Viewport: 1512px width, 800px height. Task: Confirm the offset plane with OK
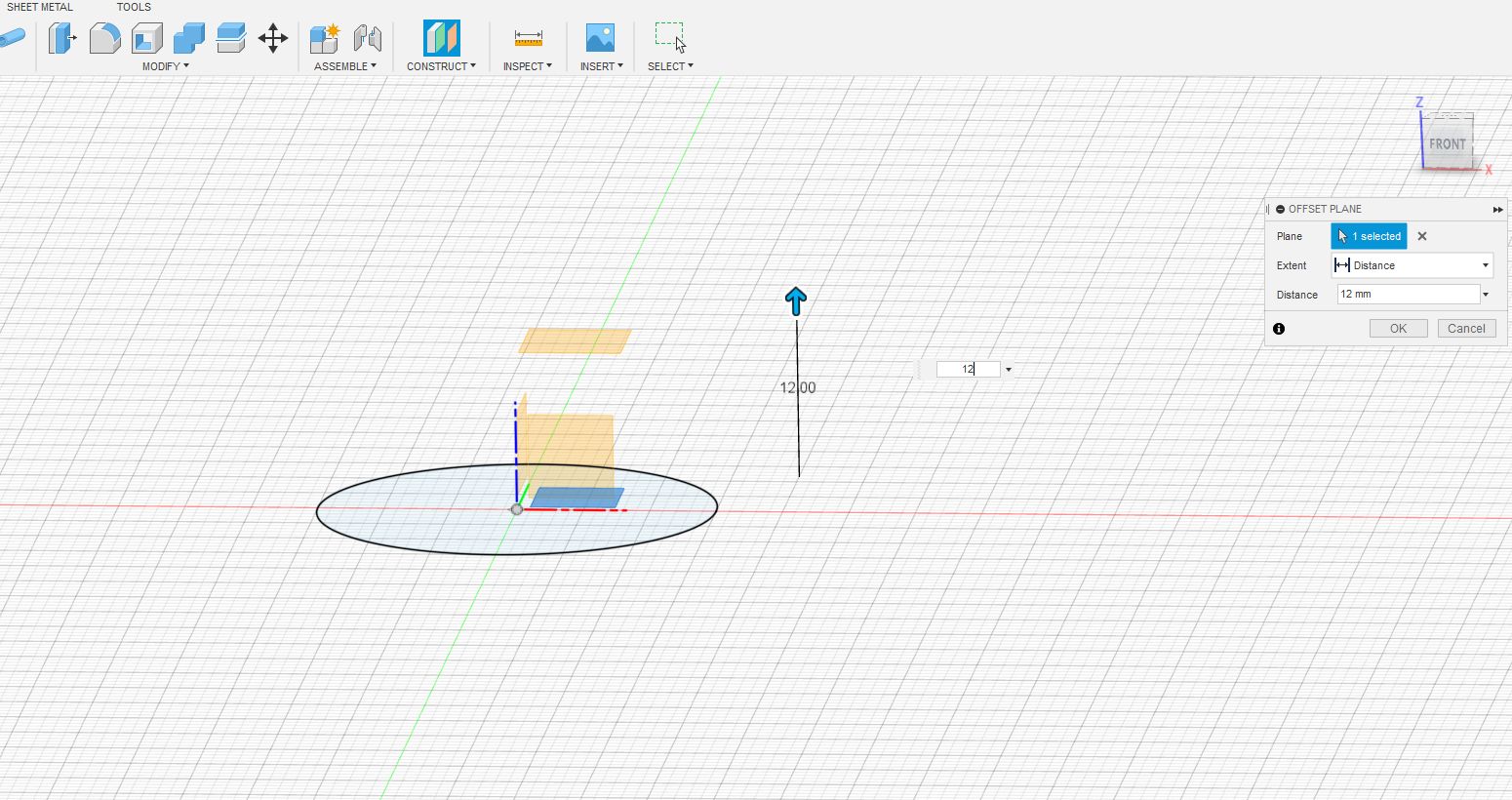click(x=1398, y=328)
